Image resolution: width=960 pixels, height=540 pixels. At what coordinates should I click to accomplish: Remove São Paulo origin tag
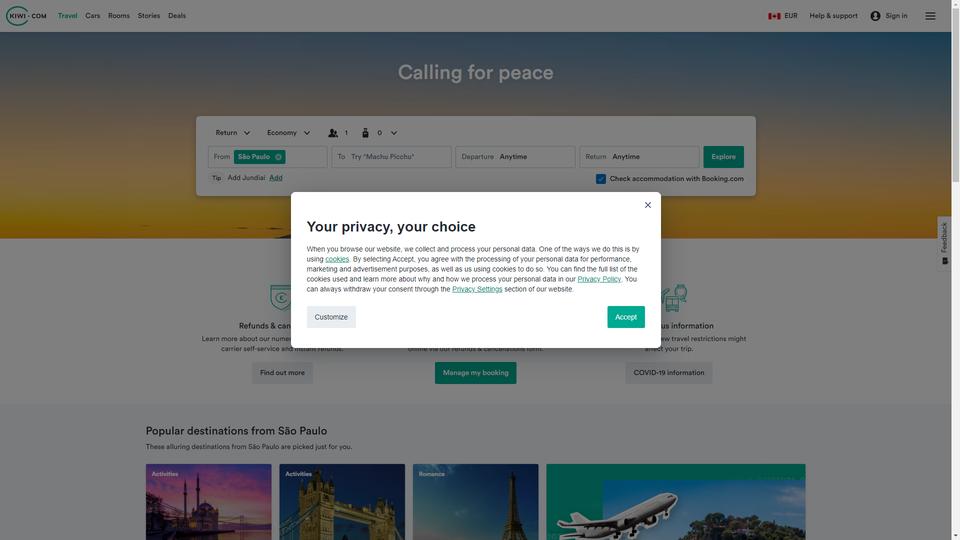[279, 157]
